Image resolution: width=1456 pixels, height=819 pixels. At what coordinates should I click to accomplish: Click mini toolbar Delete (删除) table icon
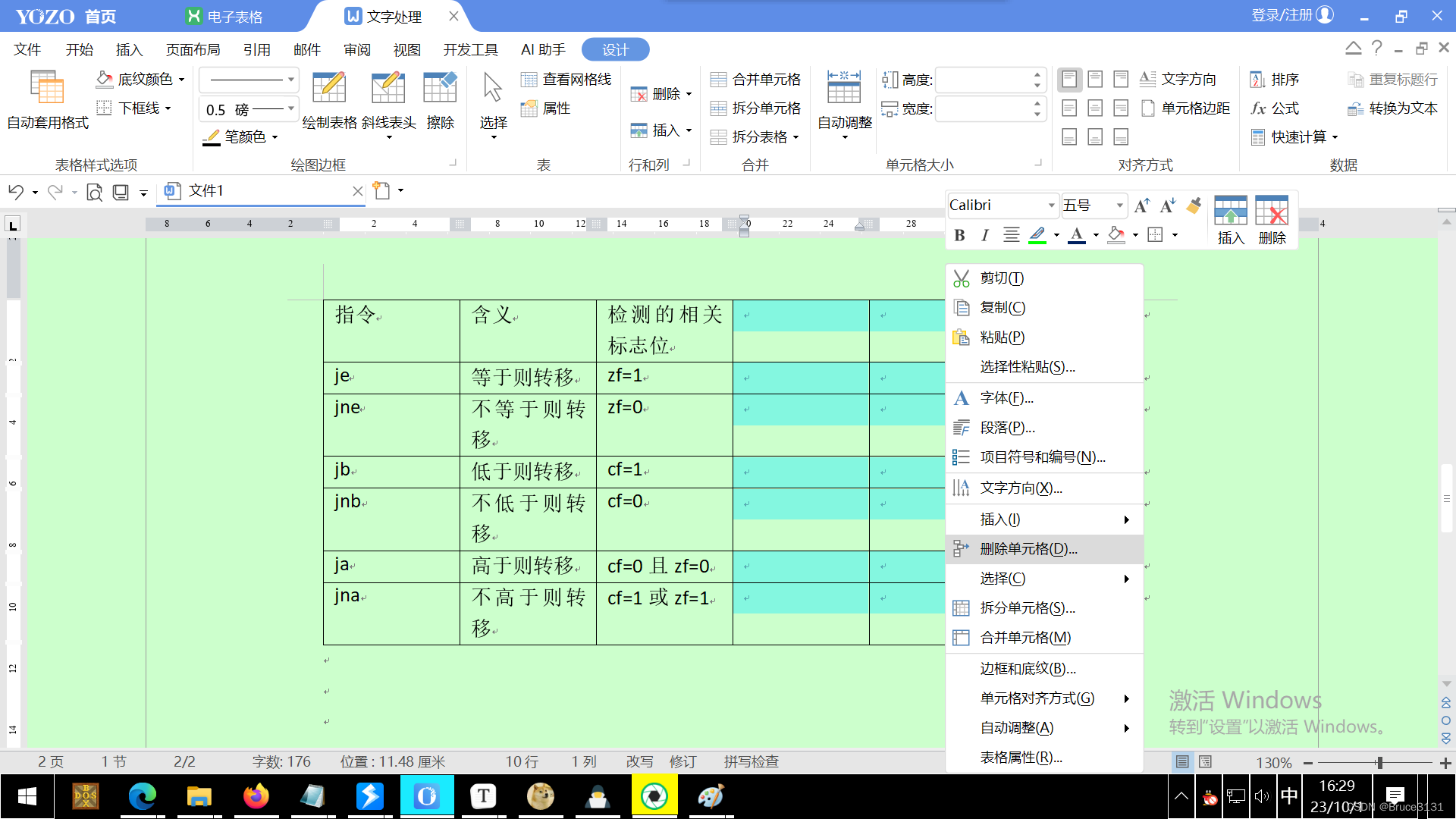coord(1272,212)
